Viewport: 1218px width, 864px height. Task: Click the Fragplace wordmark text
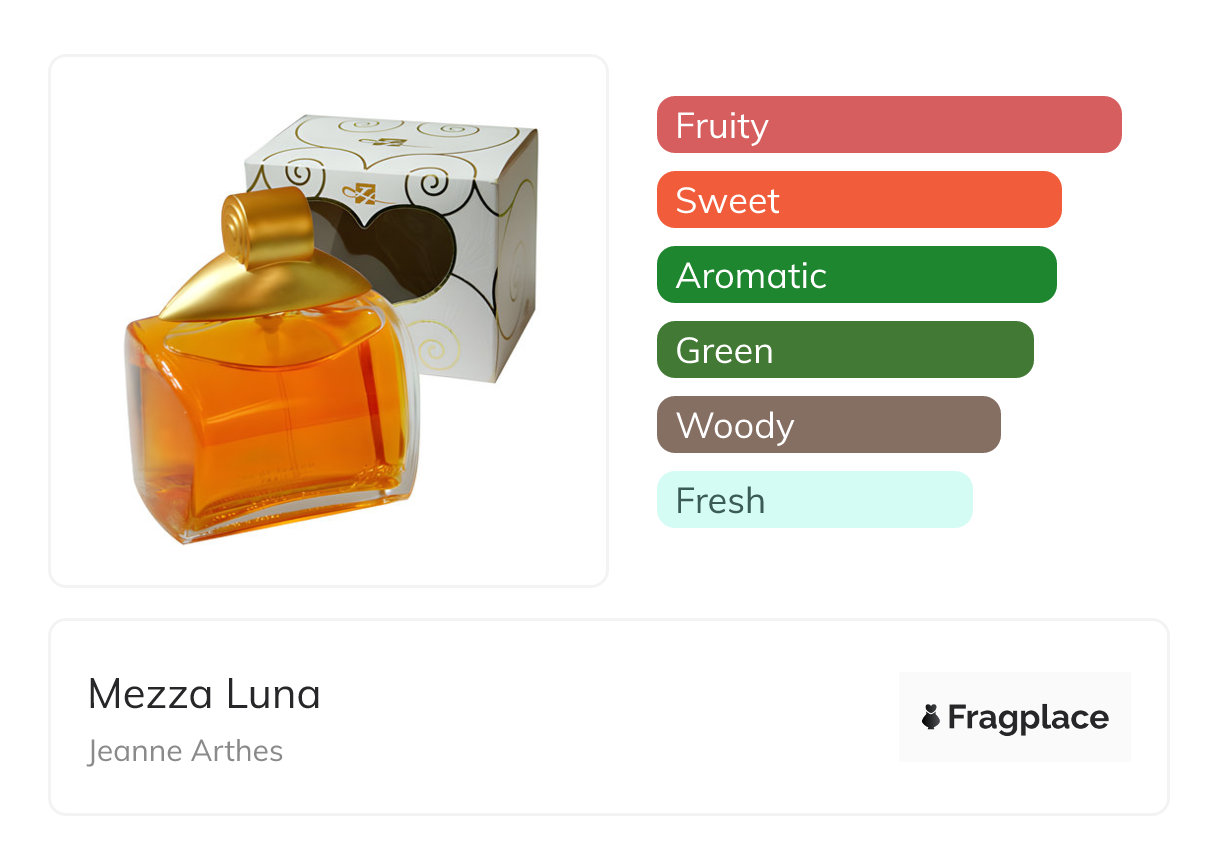1028,717
